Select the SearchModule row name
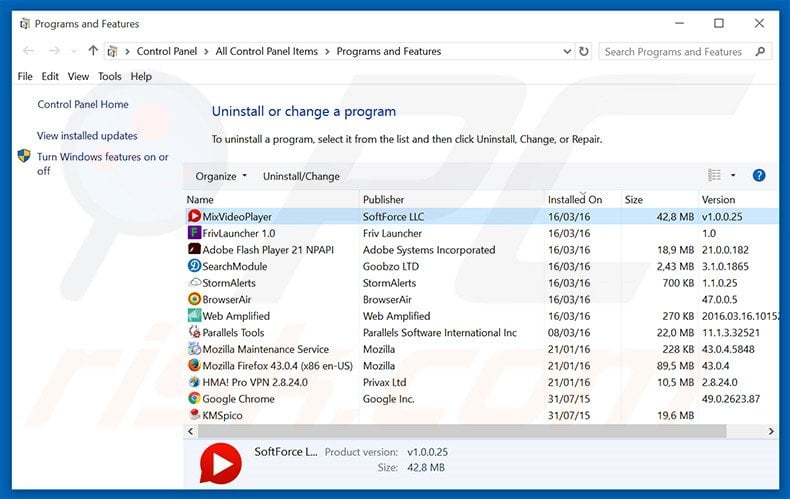 point(234,266)
